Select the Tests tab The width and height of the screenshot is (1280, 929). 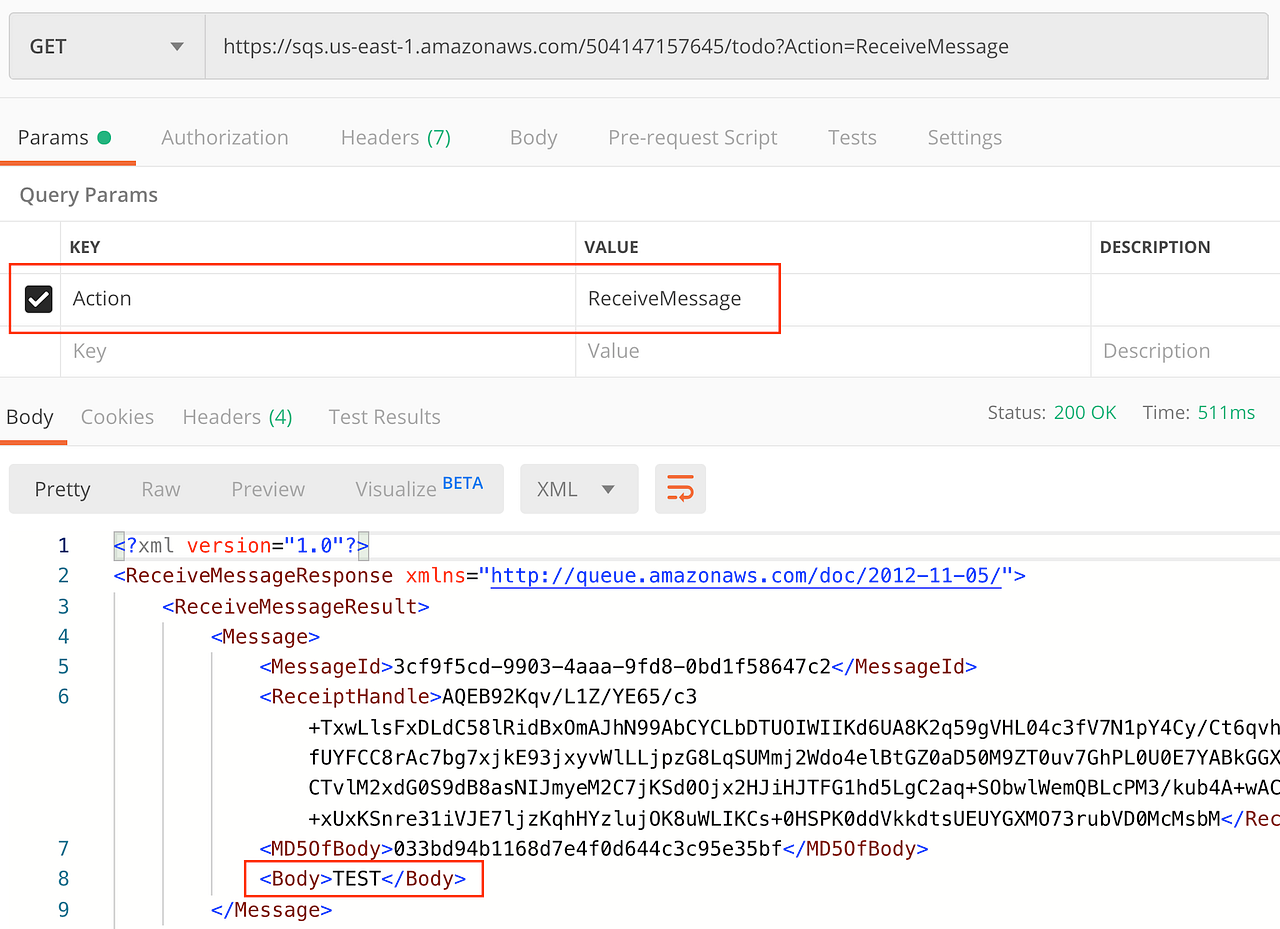852,137
